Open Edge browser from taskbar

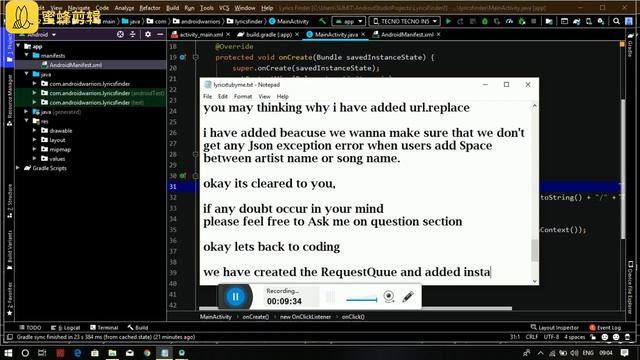pyautogui.click(x=77, y=353)
